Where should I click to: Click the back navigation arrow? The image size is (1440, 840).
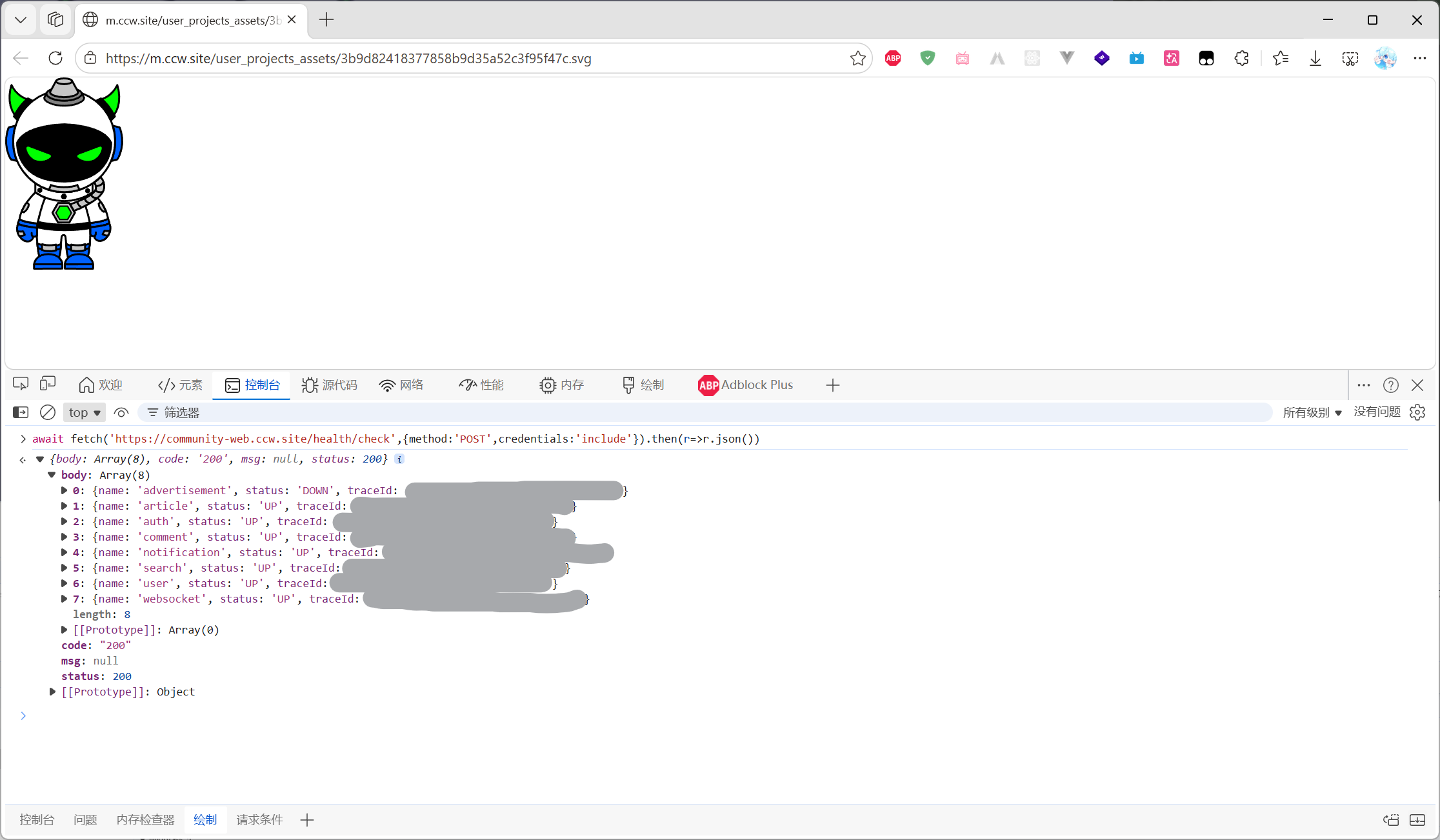click(21, 58)
